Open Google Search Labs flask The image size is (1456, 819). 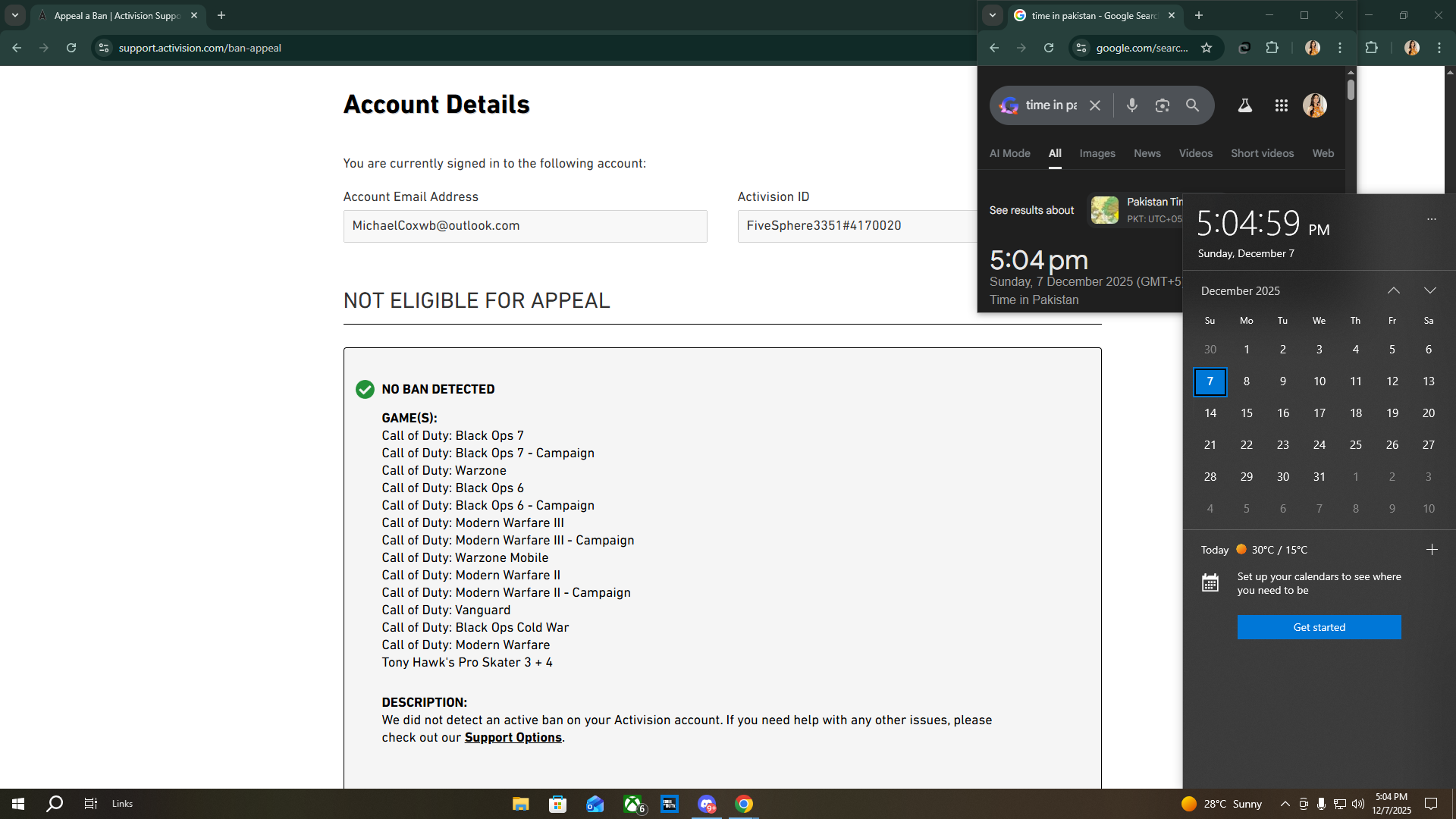(x=1245, y=105)
